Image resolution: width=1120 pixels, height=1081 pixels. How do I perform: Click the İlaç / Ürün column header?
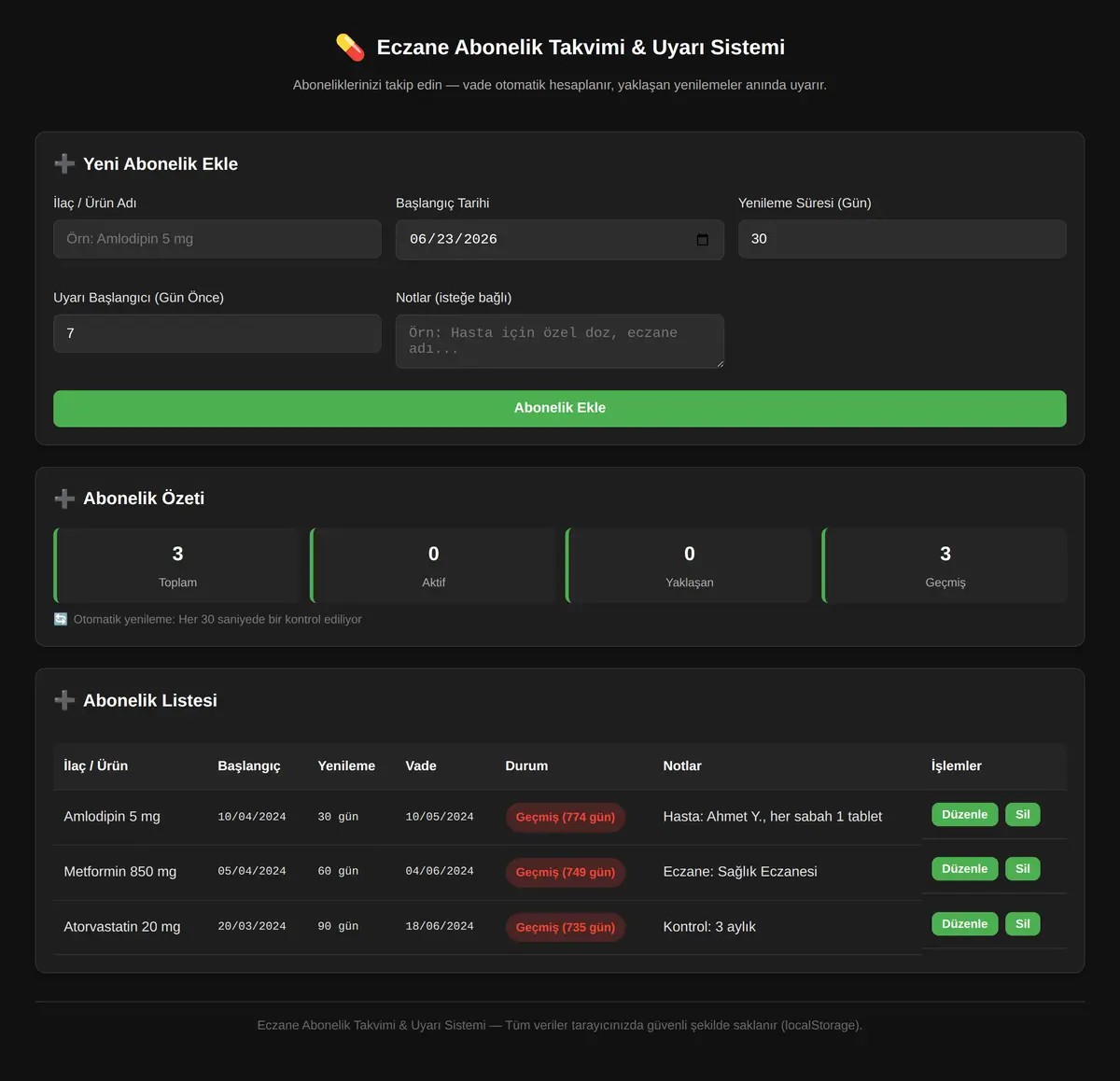pos(96,766)
